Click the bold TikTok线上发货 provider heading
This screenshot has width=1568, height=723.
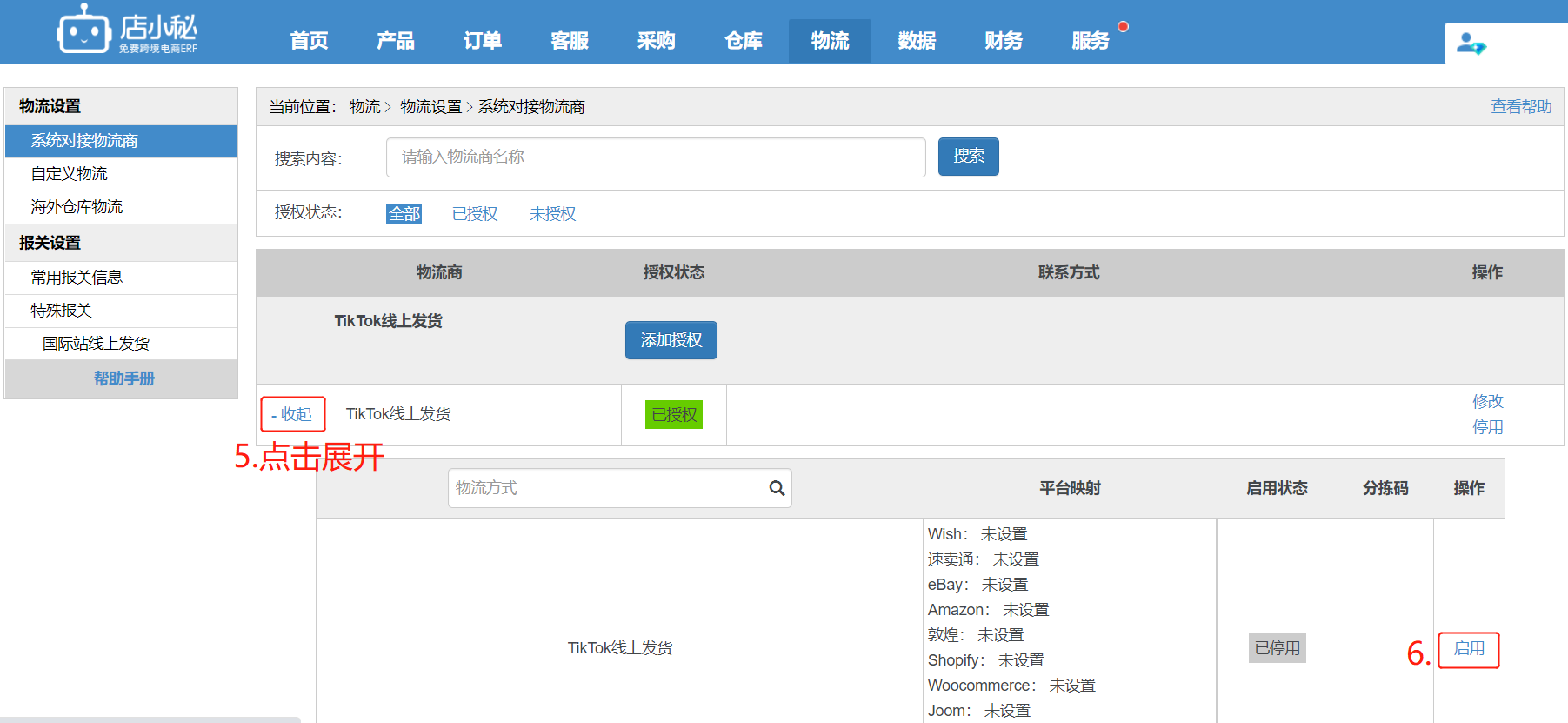coord(389,321)
